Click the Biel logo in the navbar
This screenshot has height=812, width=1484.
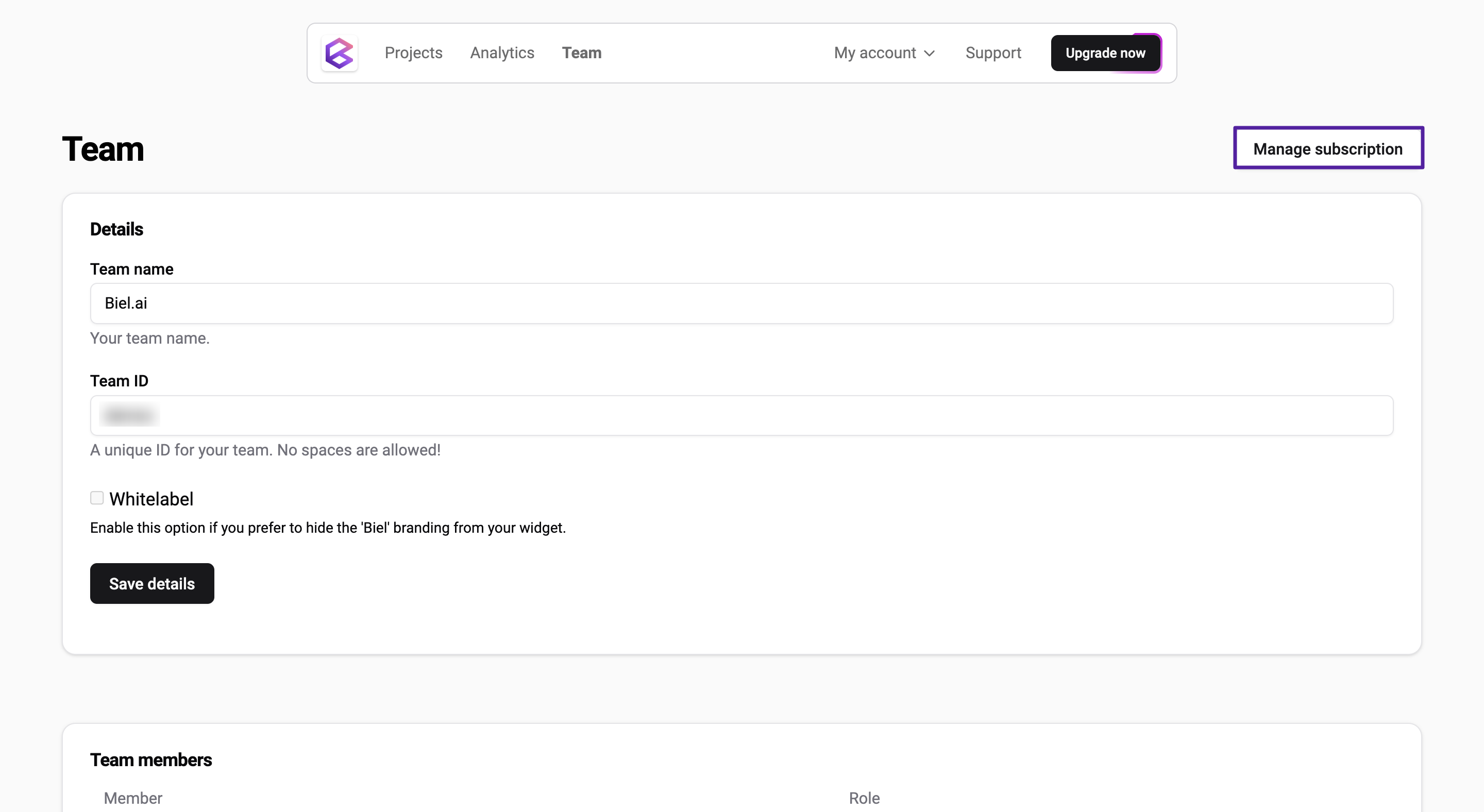click(340, 53)
